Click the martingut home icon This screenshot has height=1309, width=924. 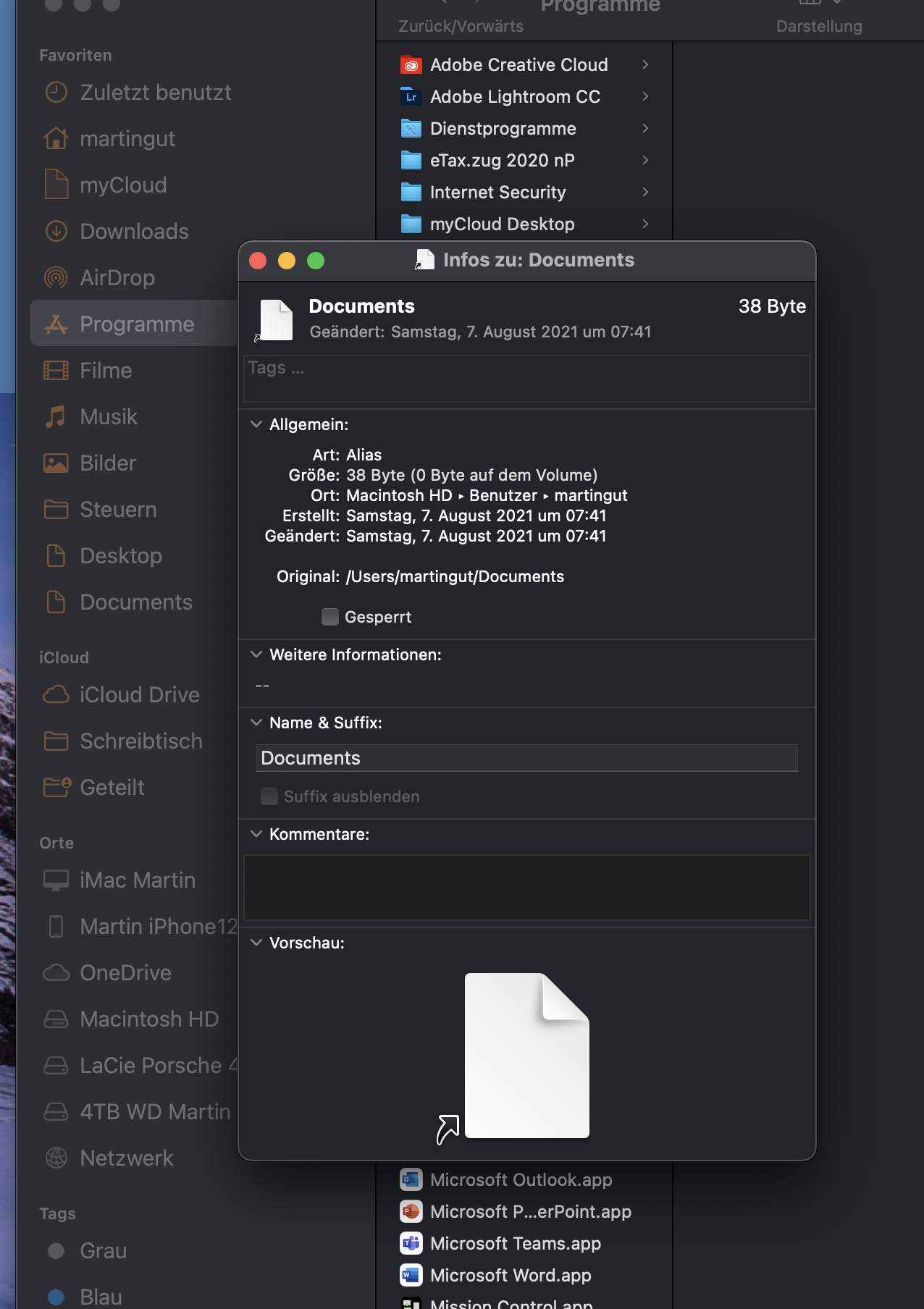[x=56, y=138]
